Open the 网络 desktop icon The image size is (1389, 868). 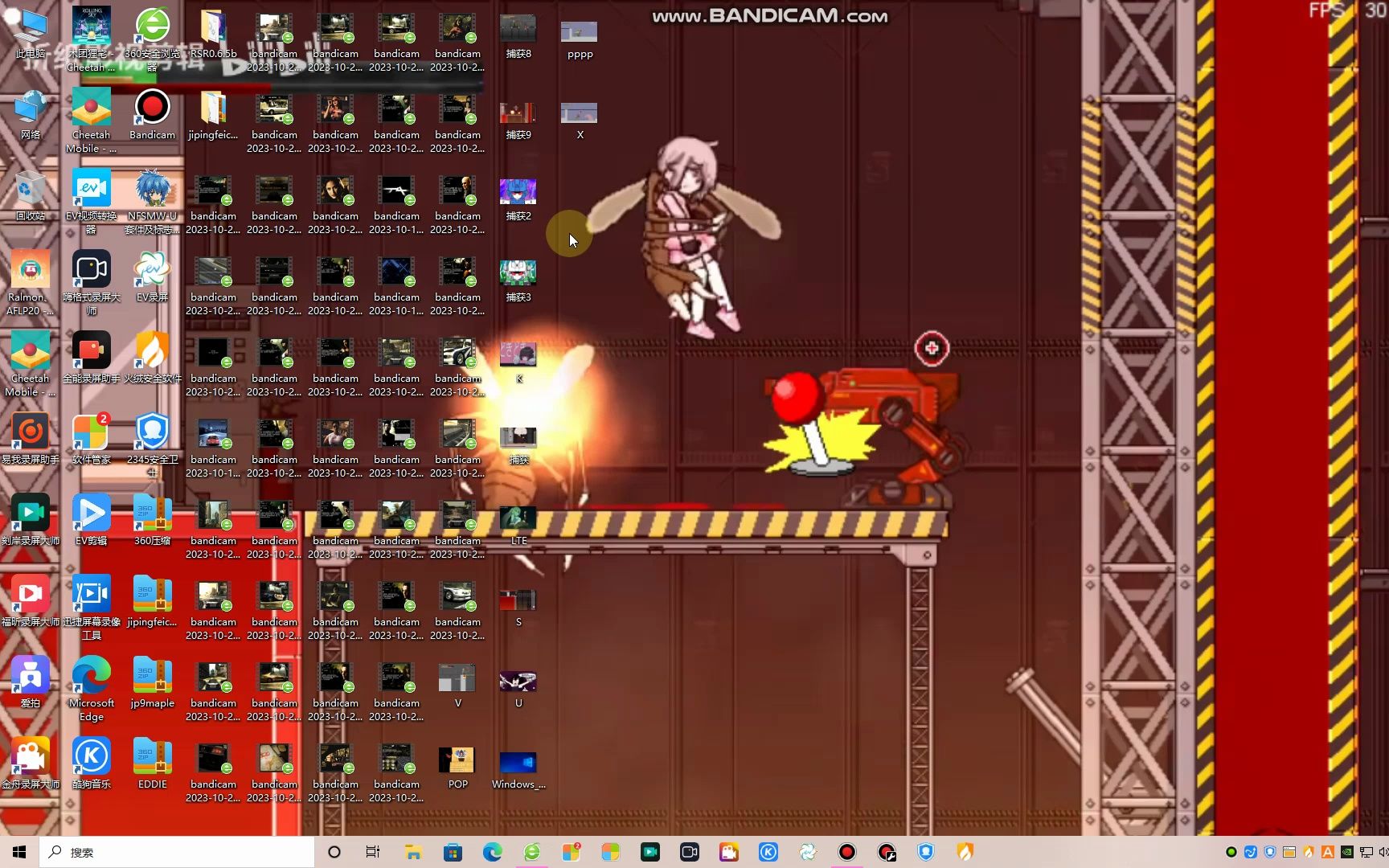pos(31,114)
